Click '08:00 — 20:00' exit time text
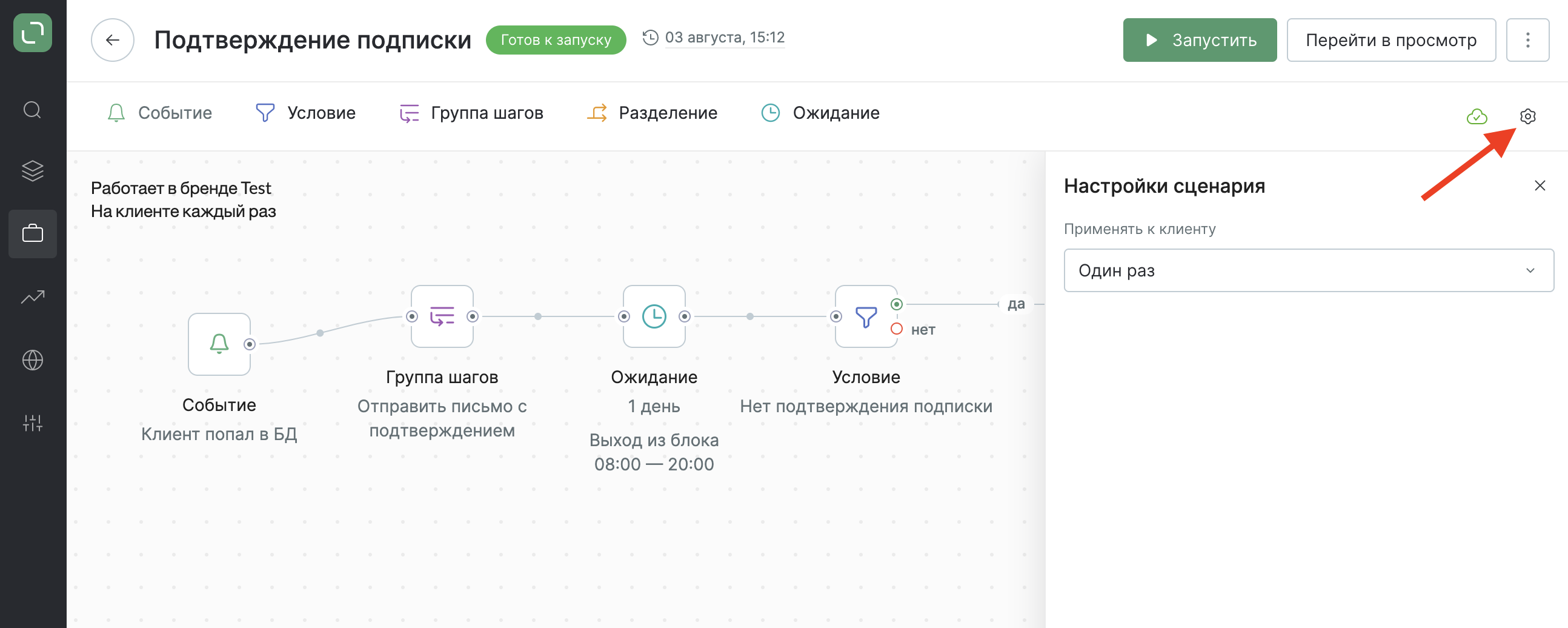The width and height of the screenshot is (1568, 628). click(654, 464)
